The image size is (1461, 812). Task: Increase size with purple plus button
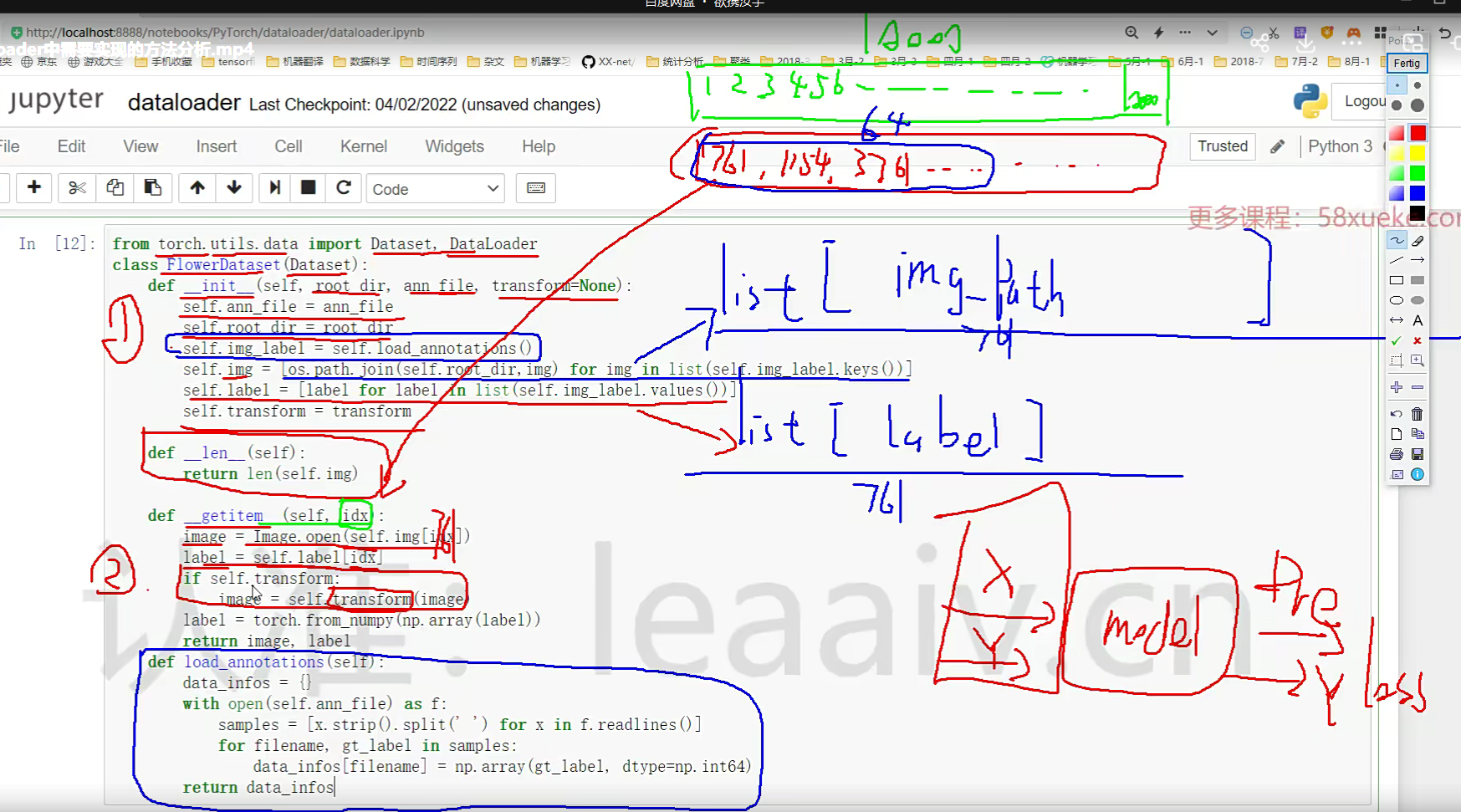(1397, 388)
